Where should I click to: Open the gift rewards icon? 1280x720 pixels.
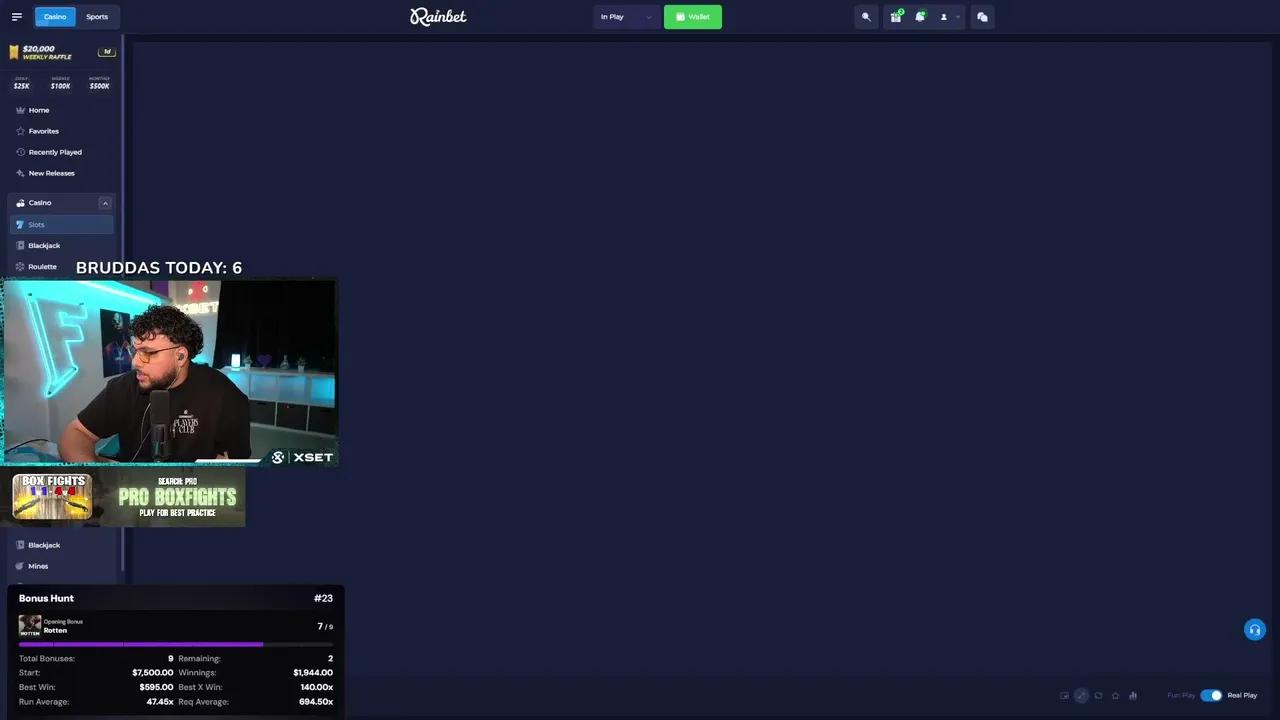click(x=896, y=17)
